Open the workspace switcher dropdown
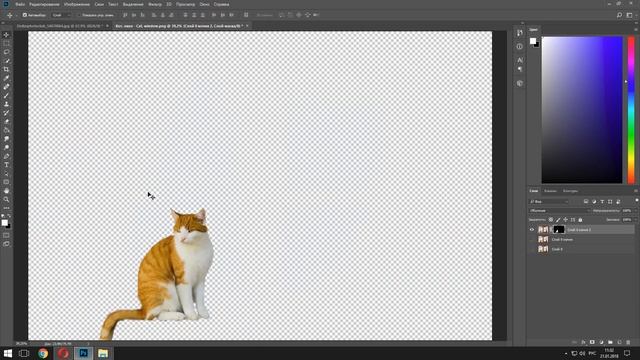 point(629,15)
